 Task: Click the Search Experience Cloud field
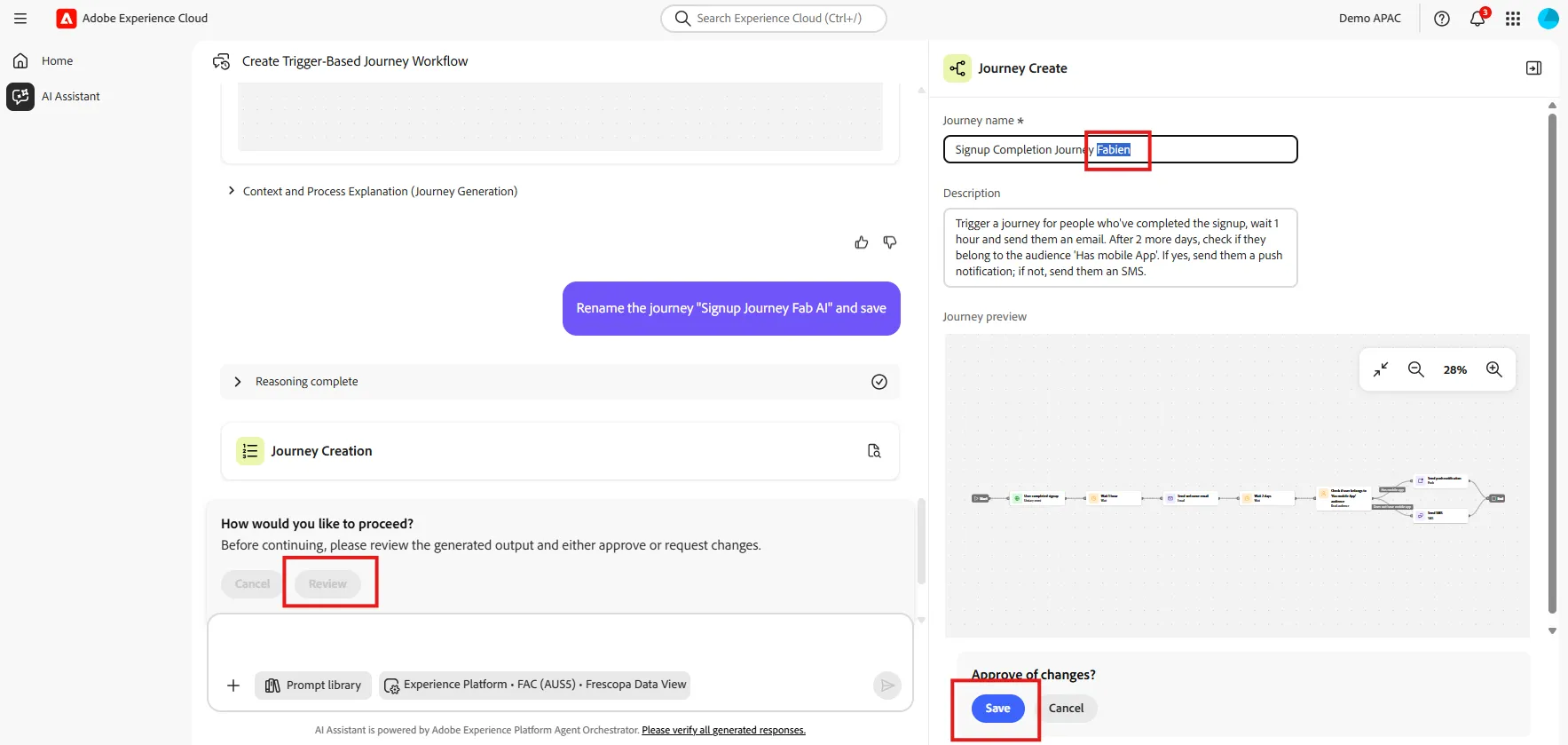click(774, 18)
